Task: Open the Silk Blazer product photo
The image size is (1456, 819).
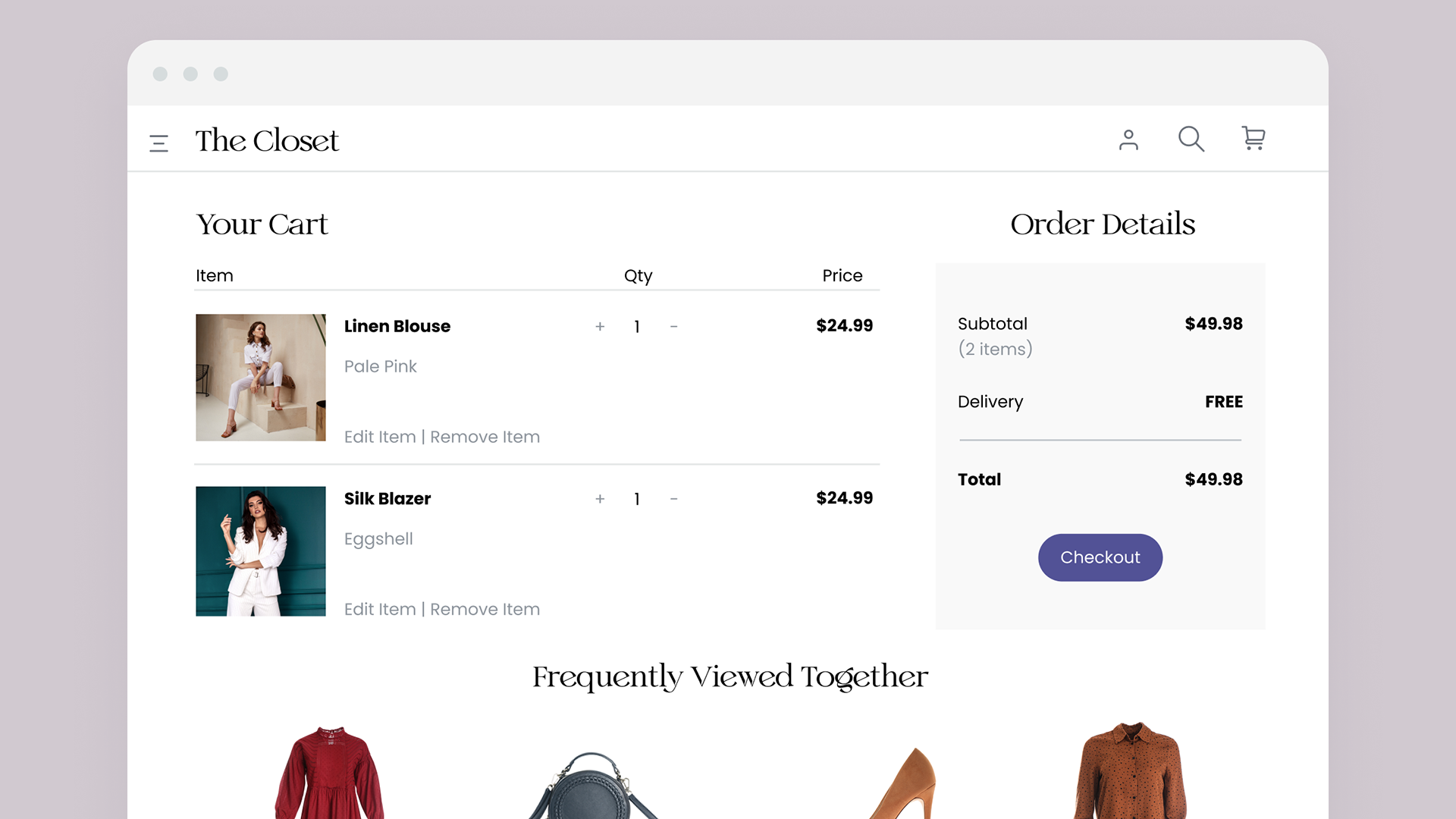Action: (261, 551)
